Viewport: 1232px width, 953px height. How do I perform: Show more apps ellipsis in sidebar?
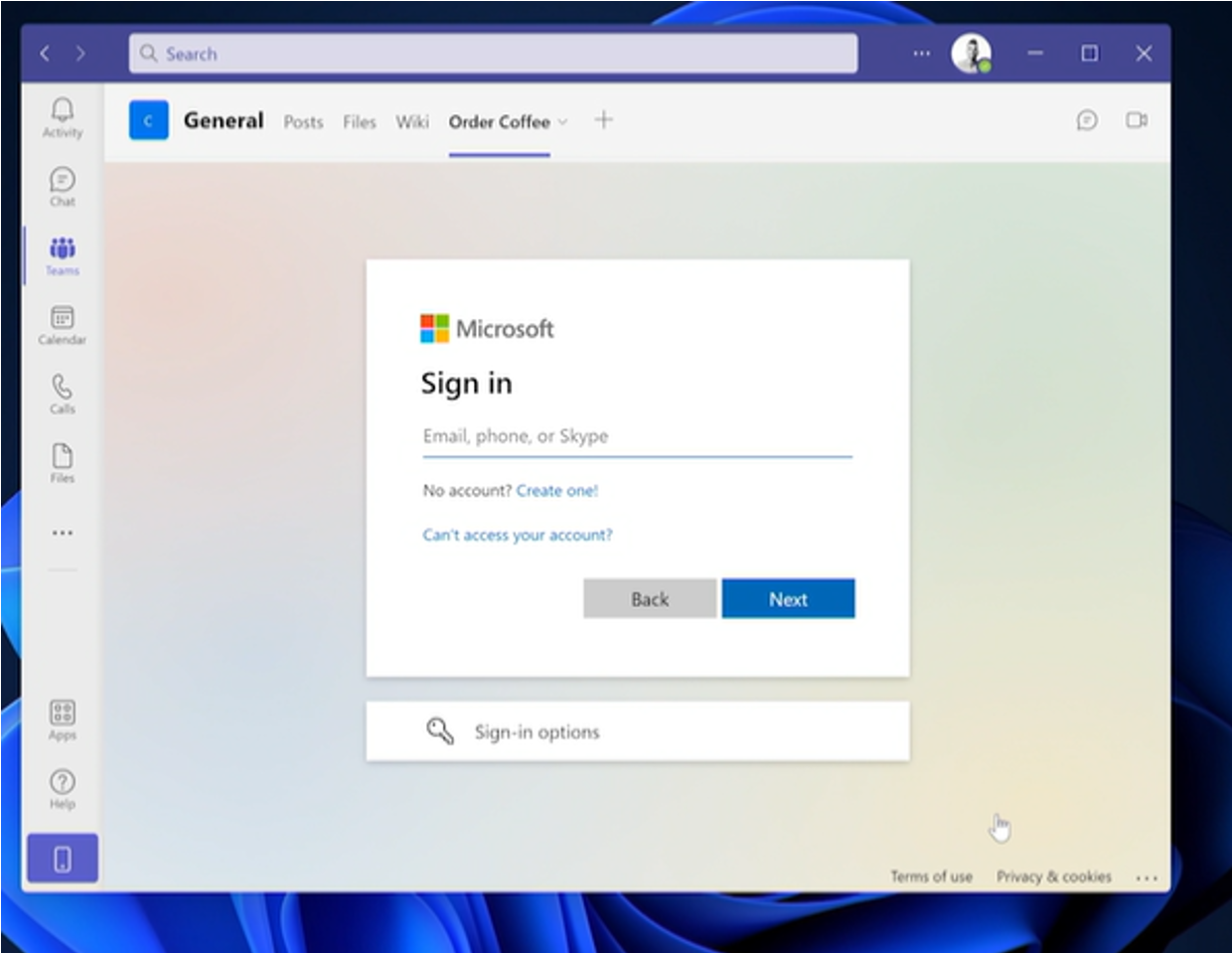[x=62, y=533]
